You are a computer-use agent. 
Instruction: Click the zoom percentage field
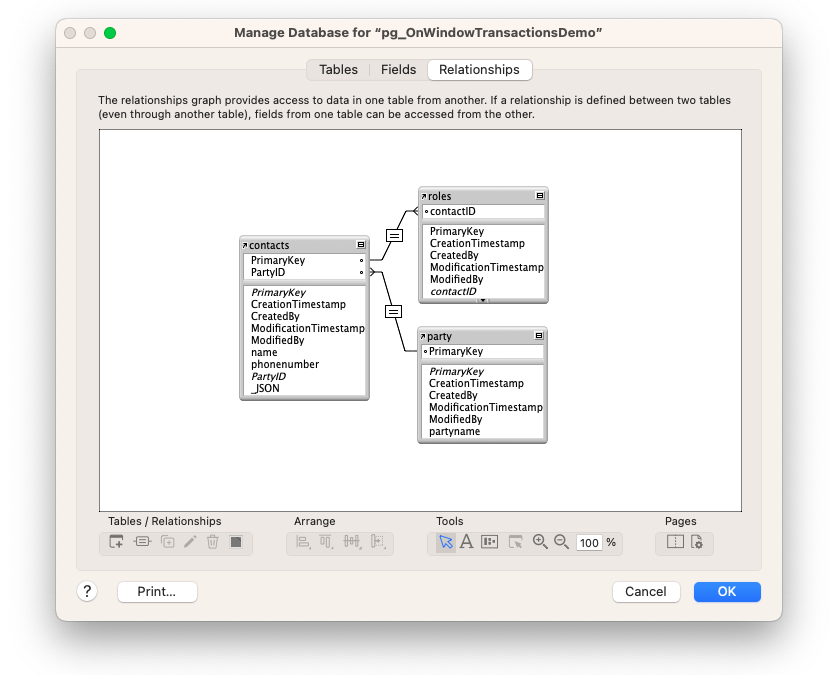point(589,543)
